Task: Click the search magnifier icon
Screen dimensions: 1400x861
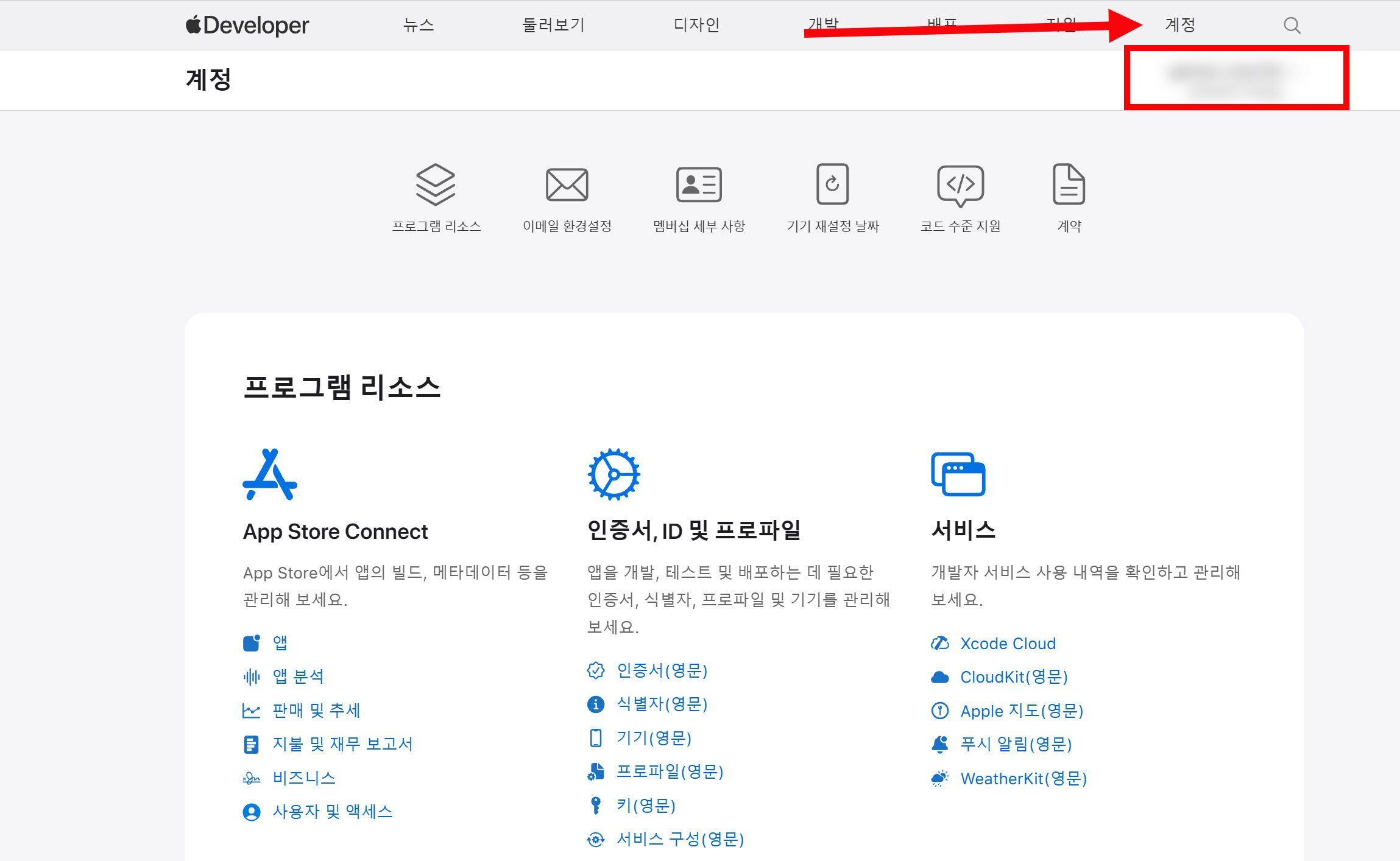Action: tap(1292, 26)
